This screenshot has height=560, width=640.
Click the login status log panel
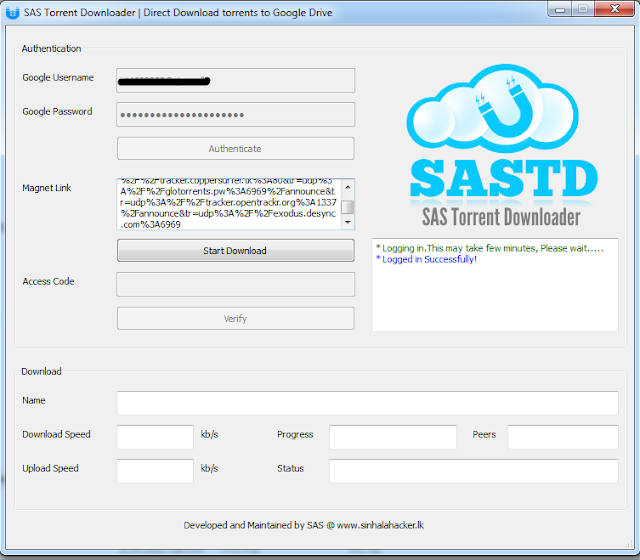494,285
